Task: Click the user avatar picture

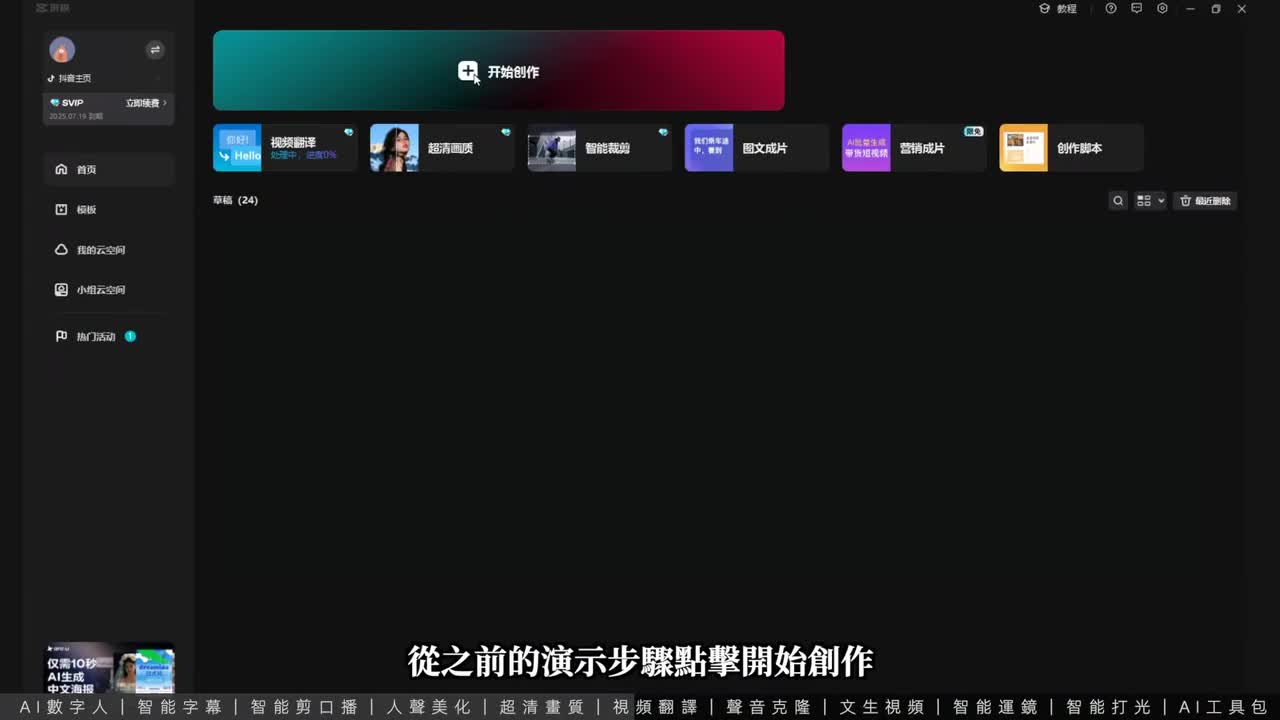Action: [62, 50]
